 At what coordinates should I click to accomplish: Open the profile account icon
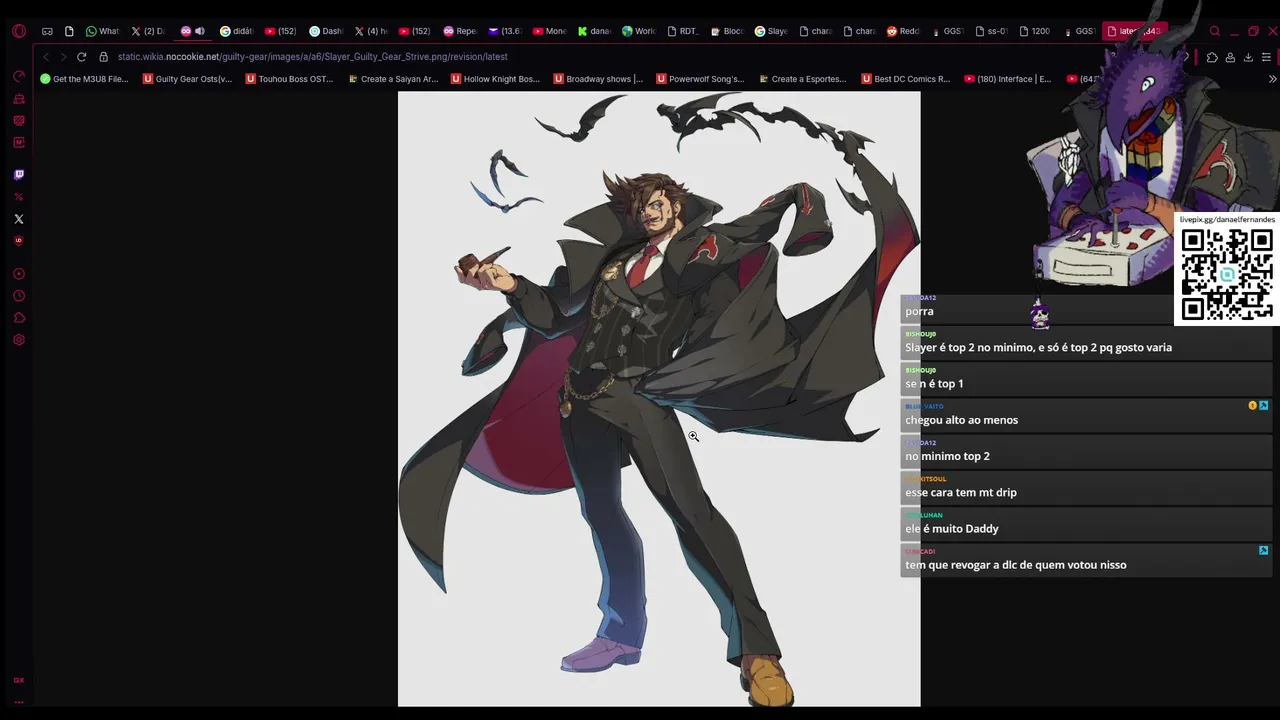click(x=1230, y=57)
